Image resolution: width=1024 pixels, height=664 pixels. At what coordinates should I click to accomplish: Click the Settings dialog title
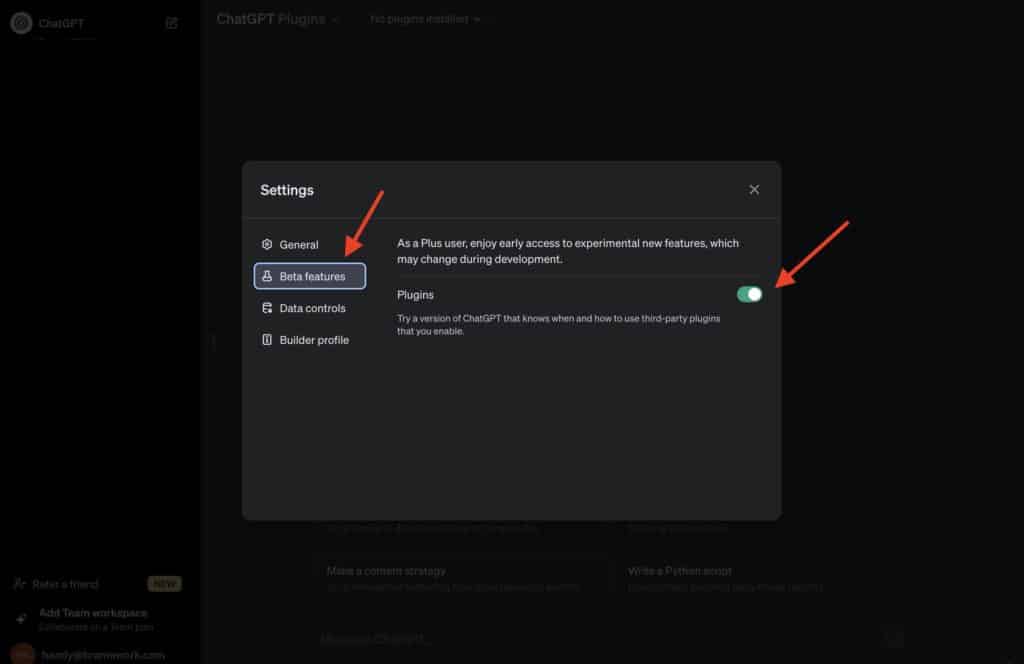pyautogui.click(x=287, y=190)
